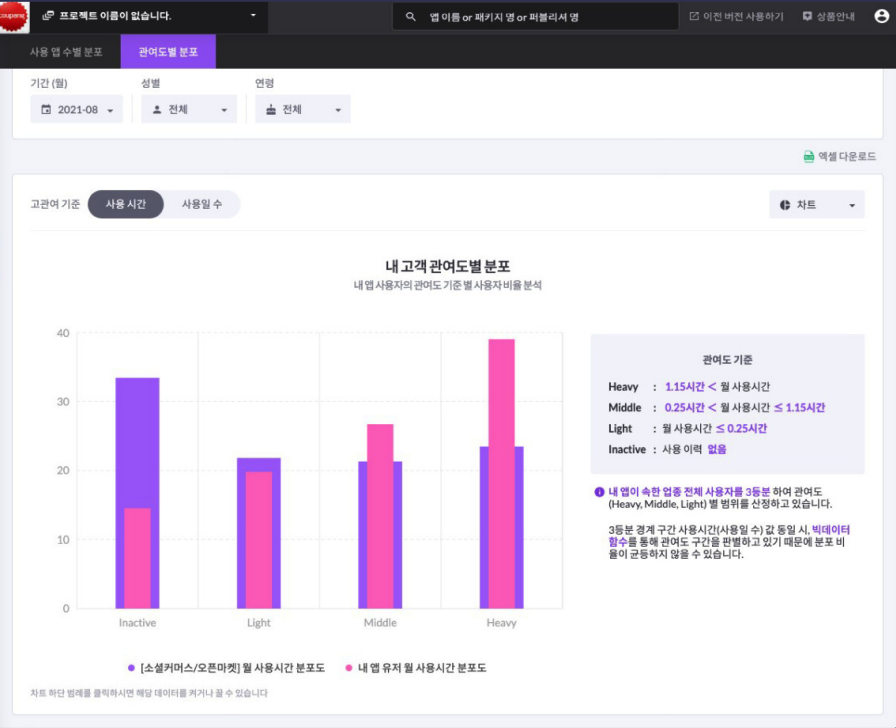Select 사용 시간 engagement criterion
Image resolution: width=896 pixels, height=728 pixels.
pos(126,204)
